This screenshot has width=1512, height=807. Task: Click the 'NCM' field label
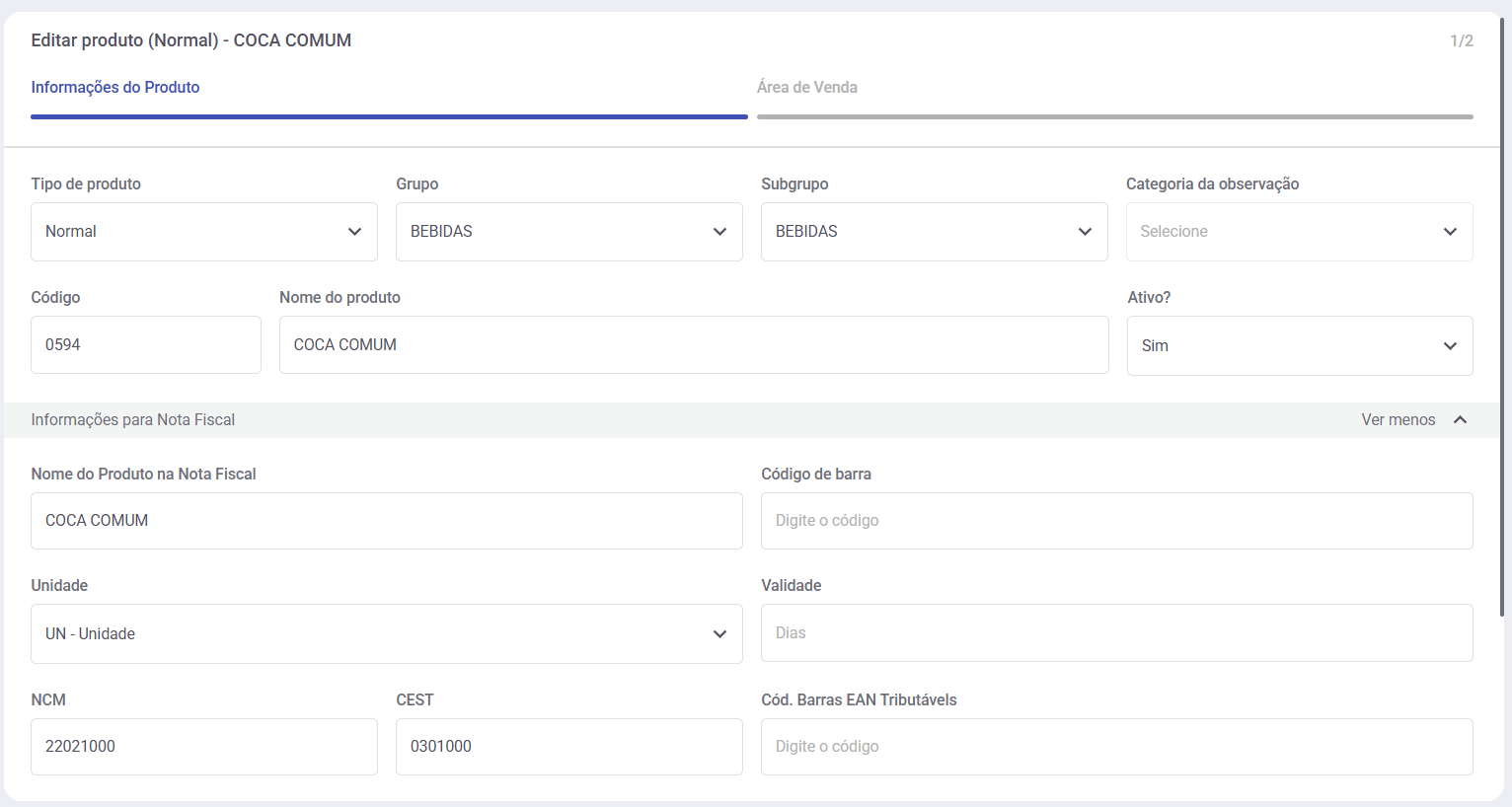coord(48,699)
